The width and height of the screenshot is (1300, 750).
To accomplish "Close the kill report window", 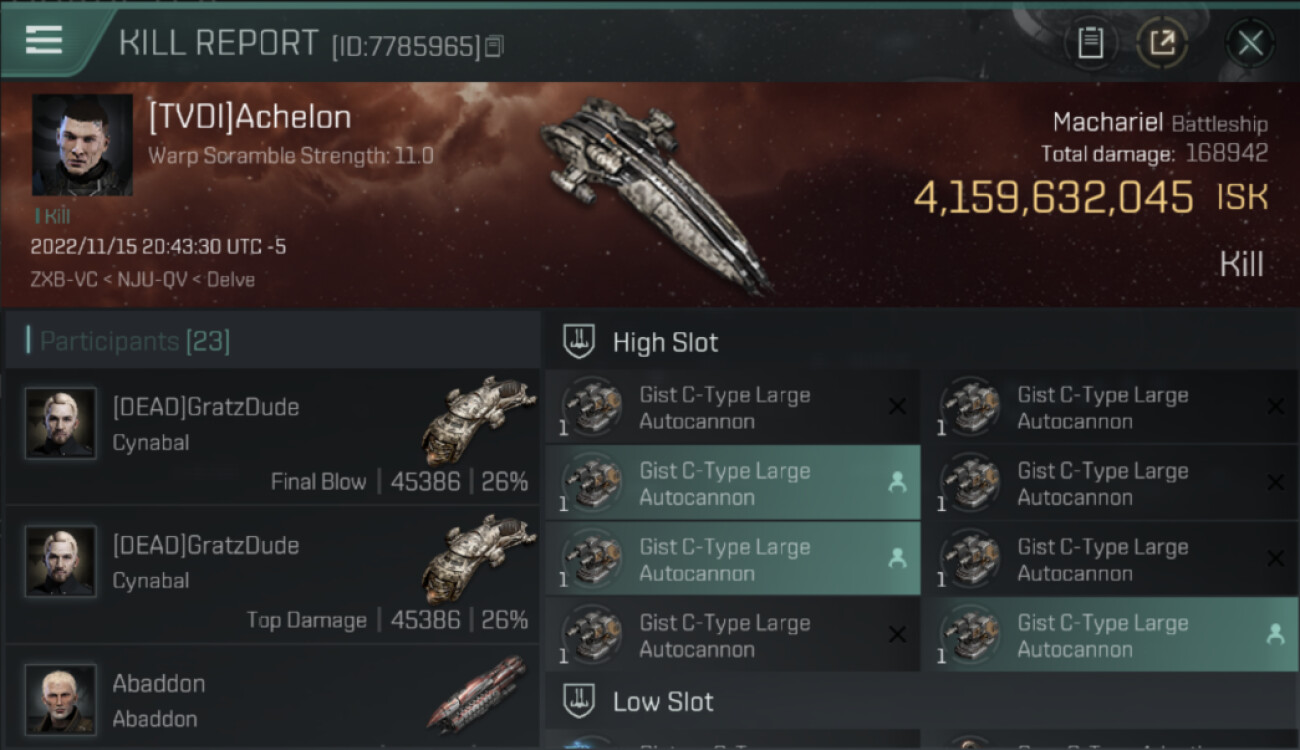I will point(1250,43).
